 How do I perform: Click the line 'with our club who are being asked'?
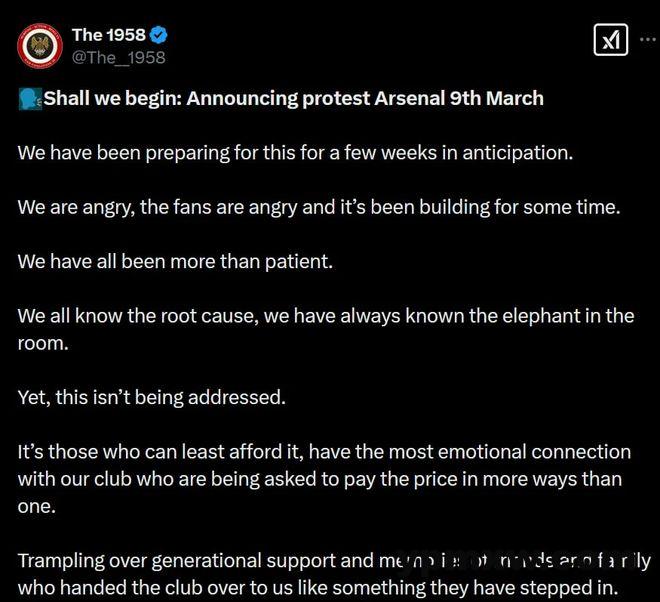320,479
